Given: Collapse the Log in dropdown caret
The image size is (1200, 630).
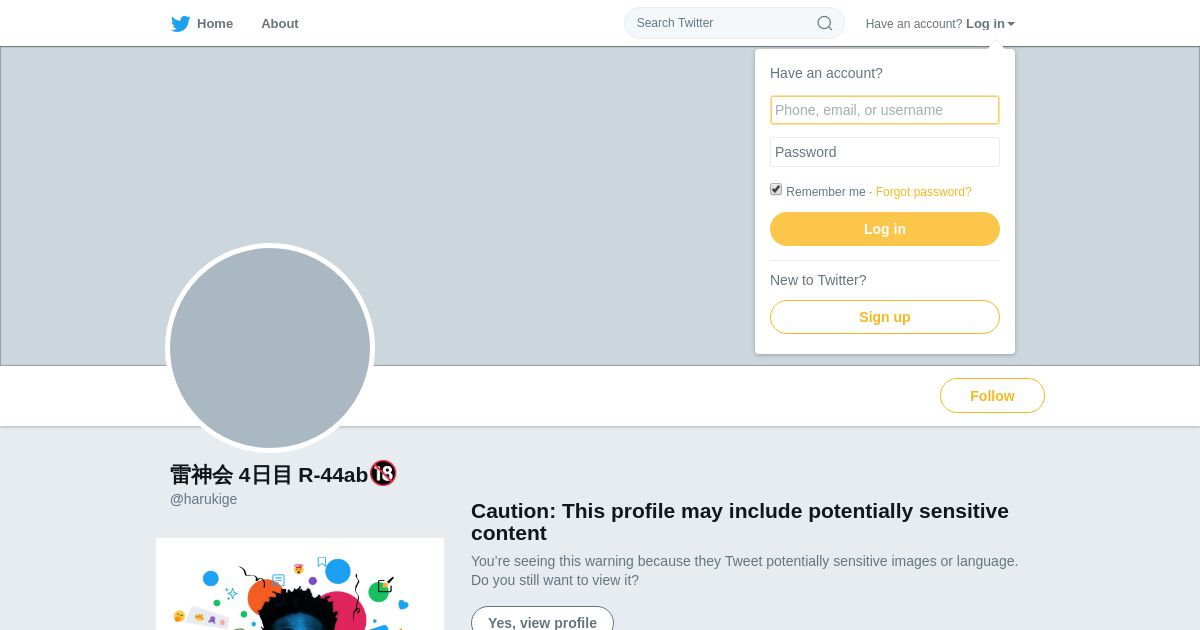Looking at the screenshot, I should pos(1011,24).
